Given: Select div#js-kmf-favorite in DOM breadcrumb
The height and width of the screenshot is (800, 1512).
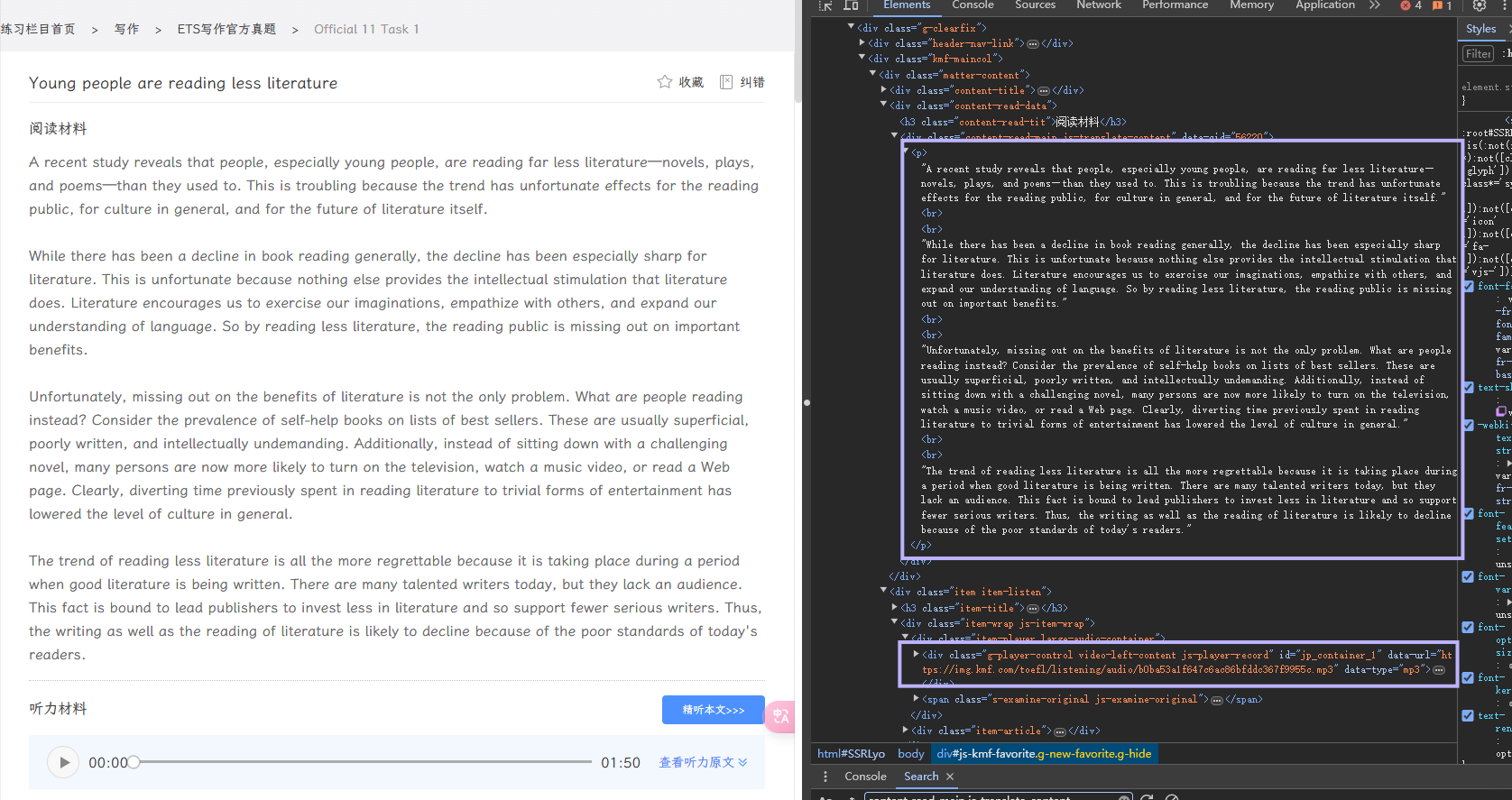Looking at the screenshot, I should 1044,754.
